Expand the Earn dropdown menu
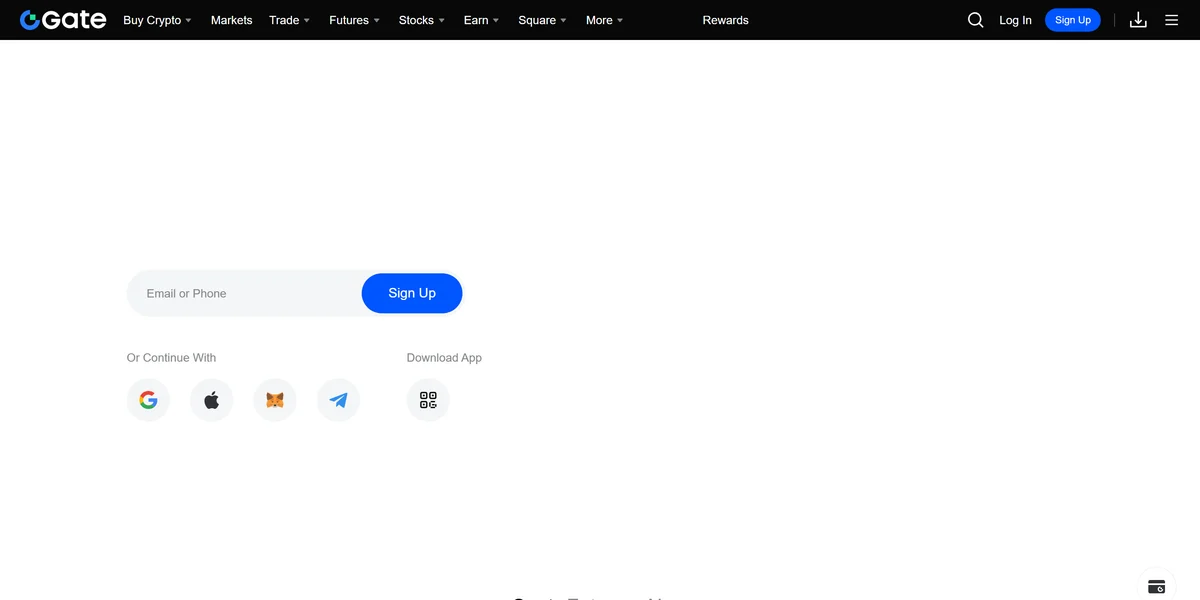The height and width of the screenshot is (600, 1200). click(x=481, y=20)
